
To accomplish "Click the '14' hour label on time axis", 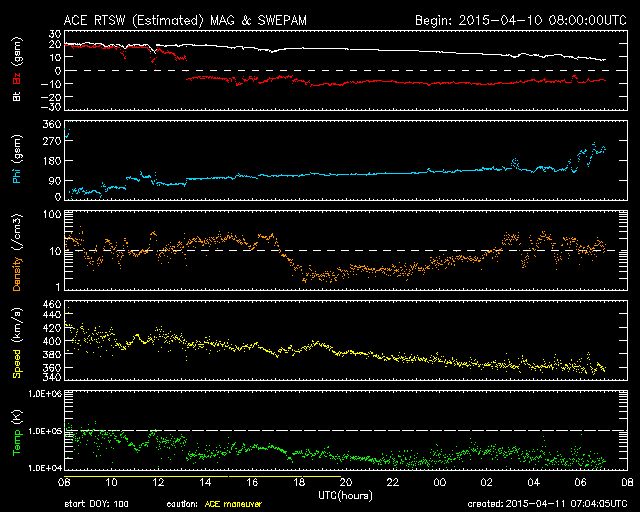I will click(x=205, y=482).
